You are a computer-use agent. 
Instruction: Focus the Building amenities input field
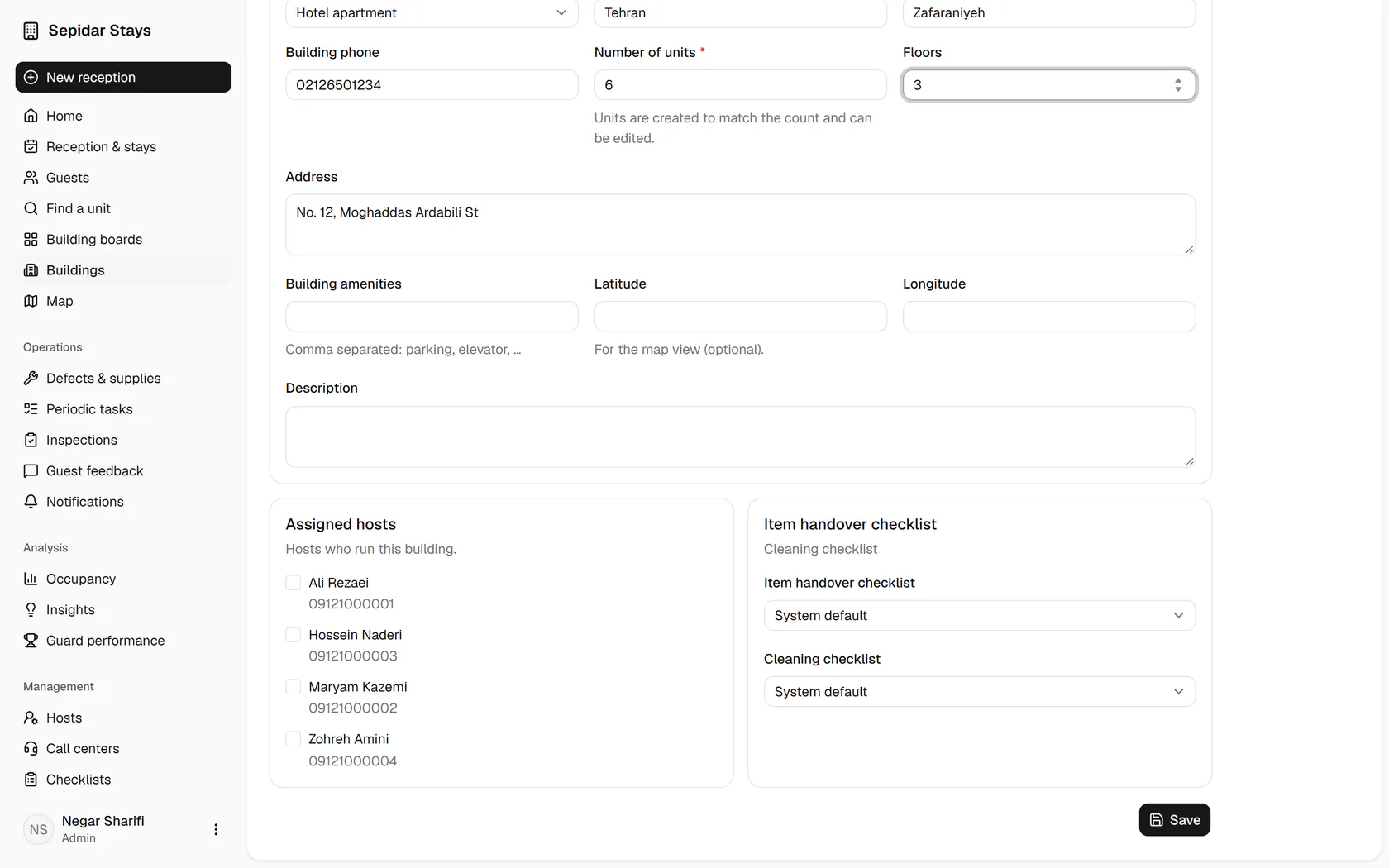pos(432,316)
